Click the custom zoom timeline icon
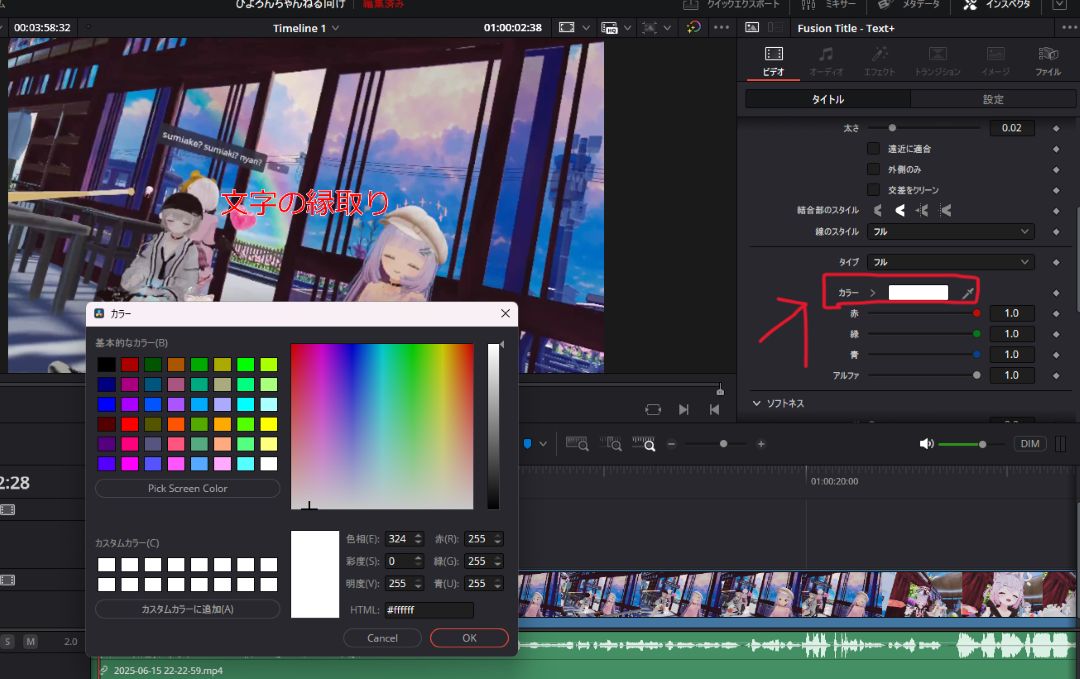The width and height of the screenshot is (1080, 679). click(x=646, y=443)
